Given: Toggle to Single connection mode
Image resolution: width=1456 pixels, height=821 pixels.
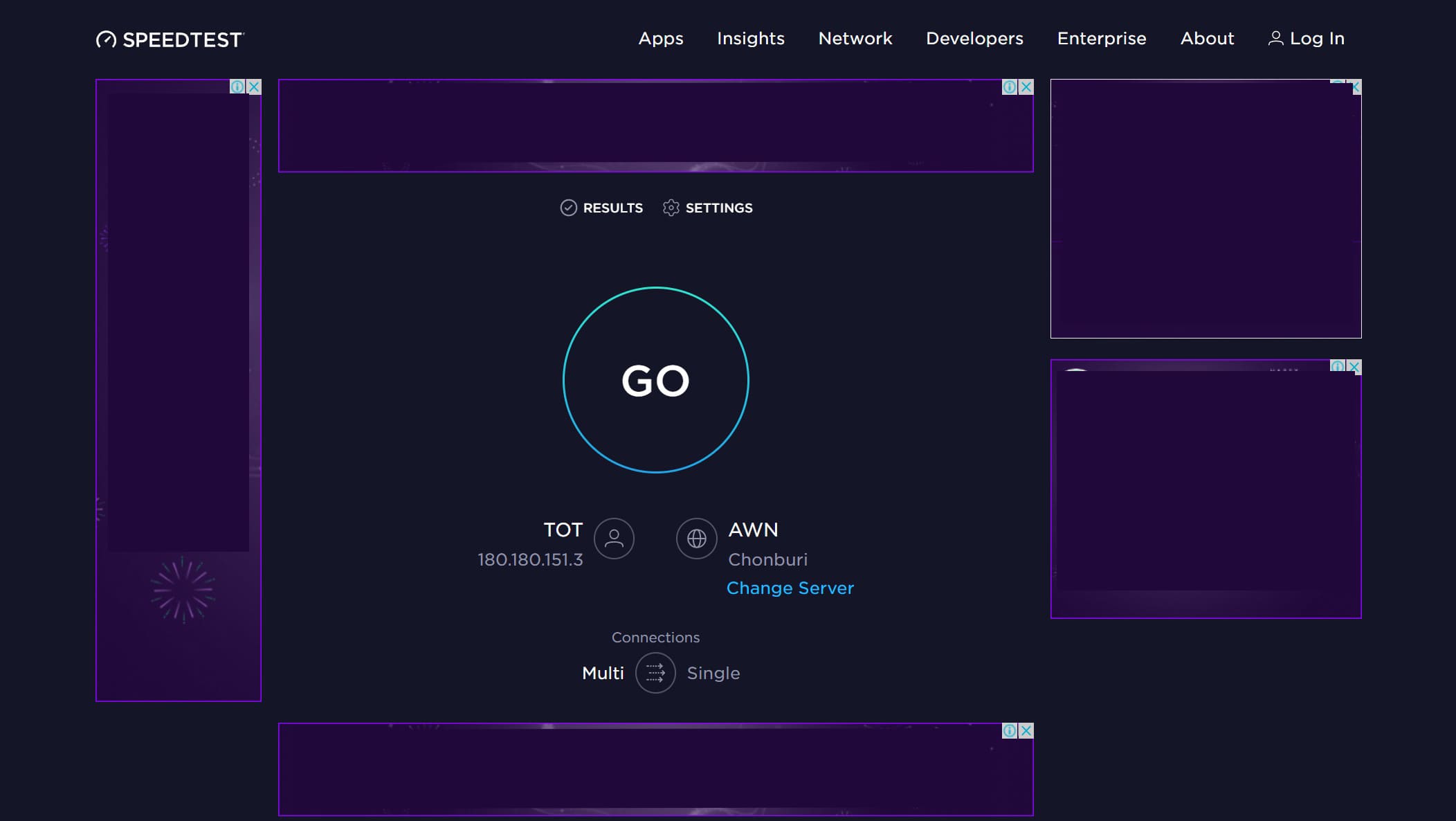Looking at the screenshot, I should click(655, 672).
